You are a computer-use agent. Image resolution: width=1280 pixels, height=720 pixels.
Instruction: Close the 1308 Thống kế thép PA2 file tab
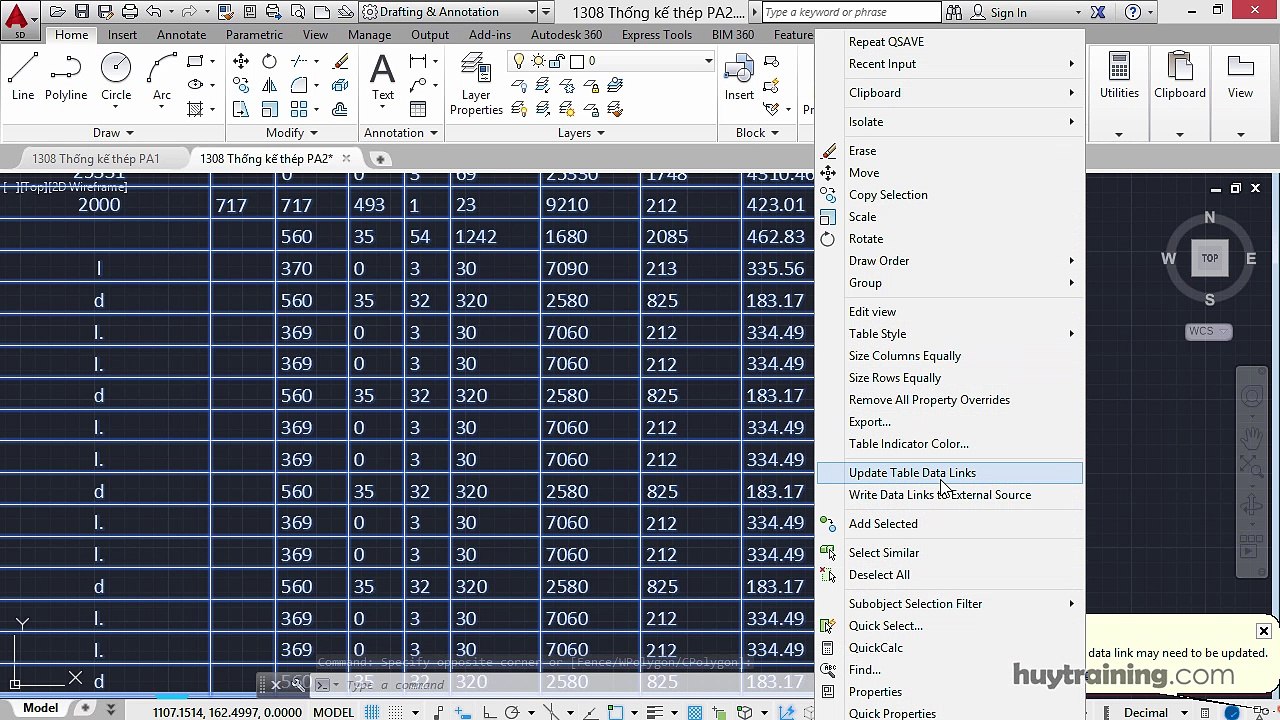(346, 158)
